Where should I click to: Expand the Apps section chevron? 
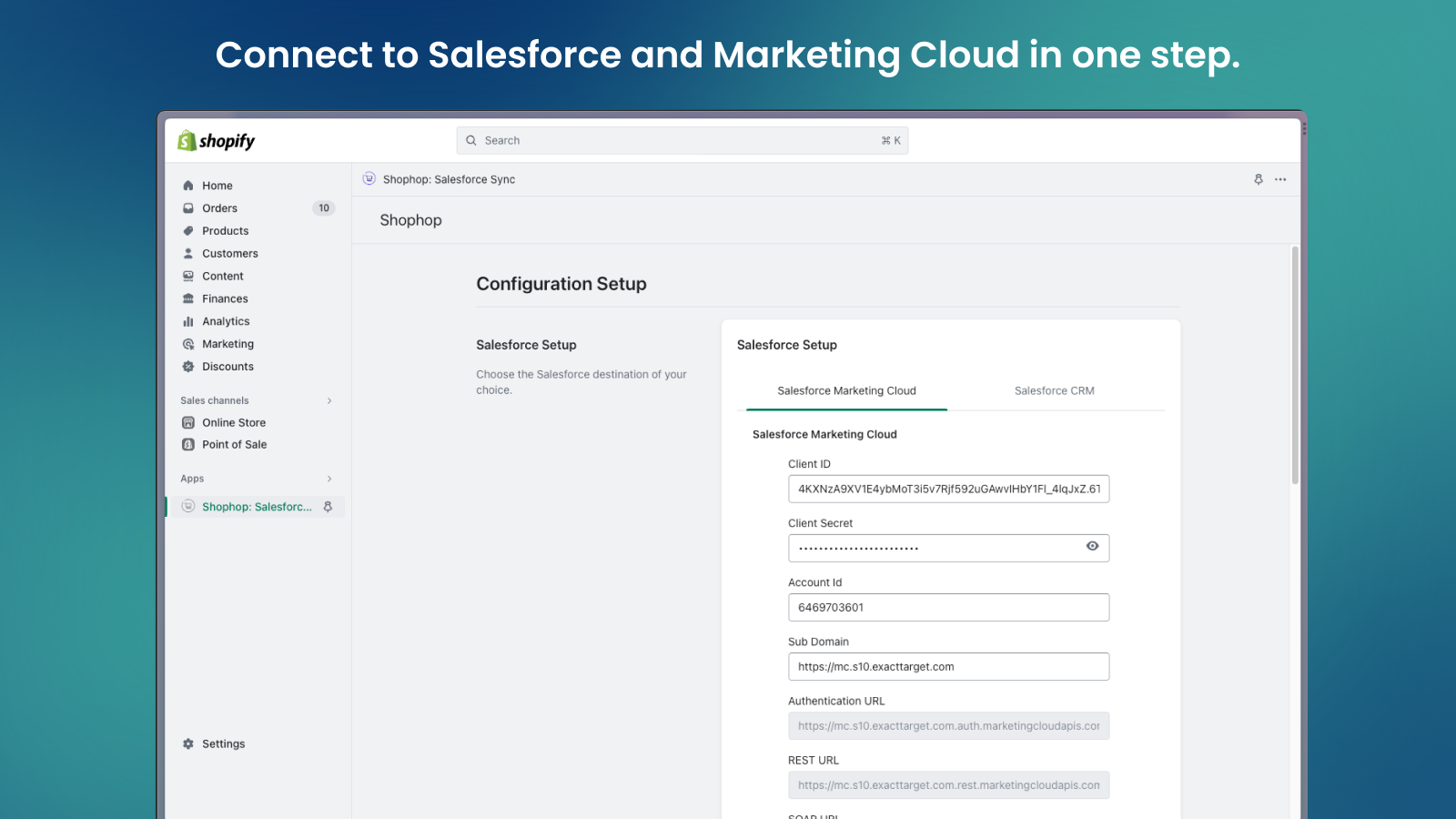[x=329, y=478]
